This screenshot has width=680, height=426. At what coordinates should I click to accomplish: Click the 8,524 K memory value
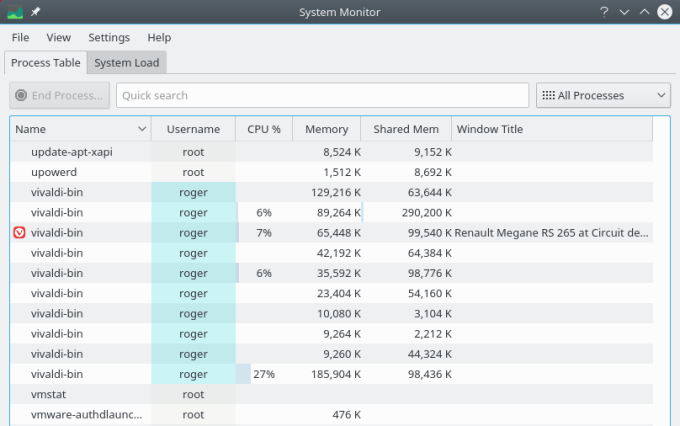[342, 152]
